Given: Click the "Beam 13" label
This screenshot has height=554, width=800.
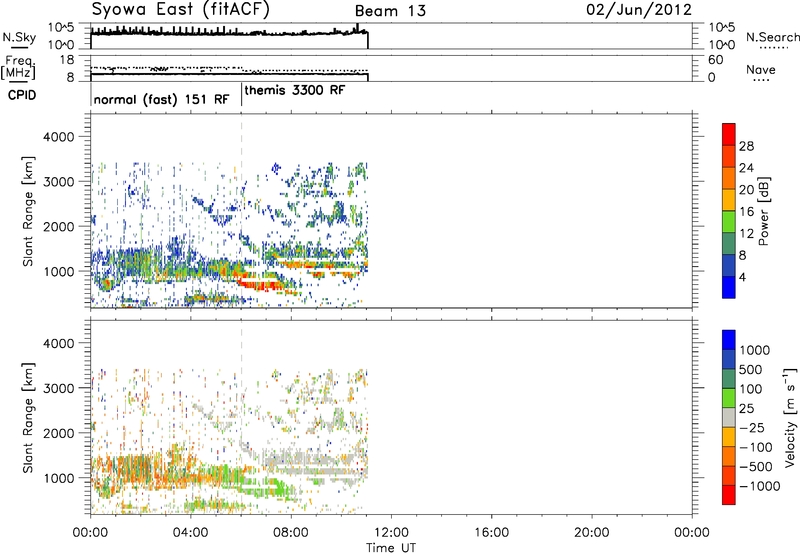Looking at the screenshot, I should pos(390,11).
